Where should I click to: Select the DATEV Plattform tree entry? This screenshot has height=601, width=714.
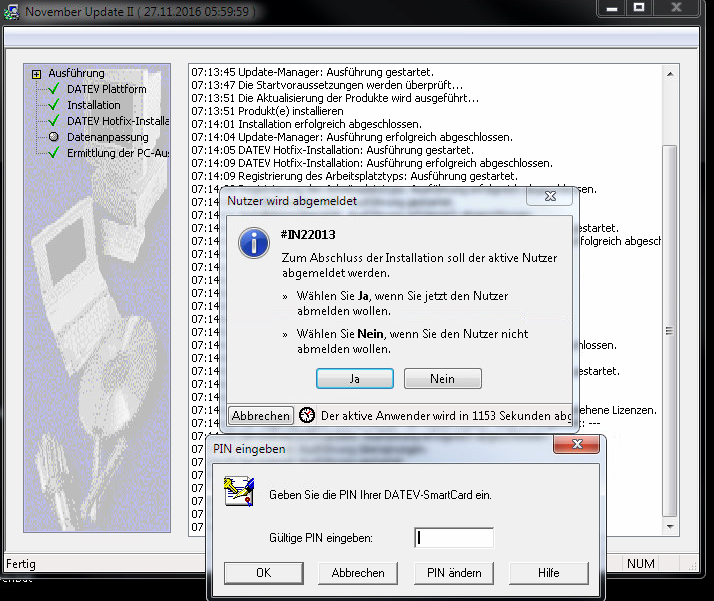click(x=106, y=89)
